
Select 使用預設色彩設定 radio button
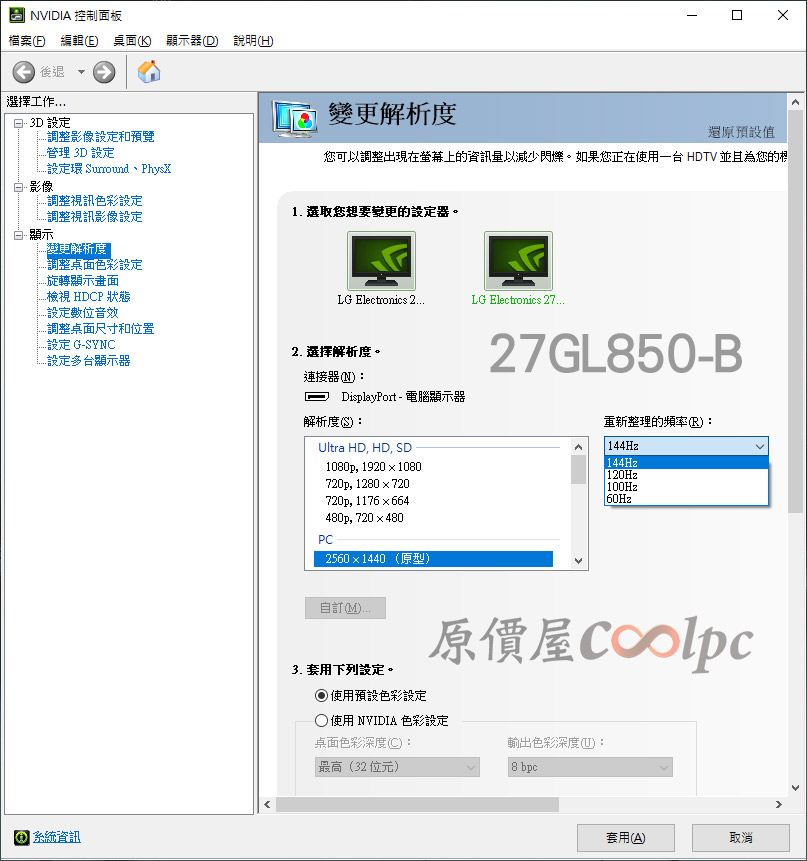click(x=321, y=695)
